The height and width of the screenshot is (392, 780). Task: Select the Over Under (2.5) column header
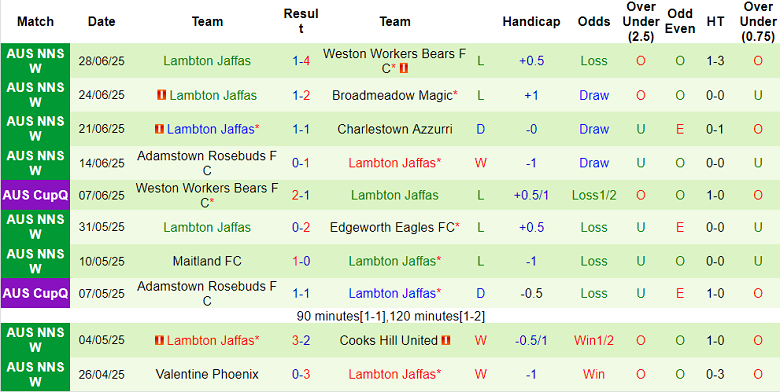click(x=640, y=22)
